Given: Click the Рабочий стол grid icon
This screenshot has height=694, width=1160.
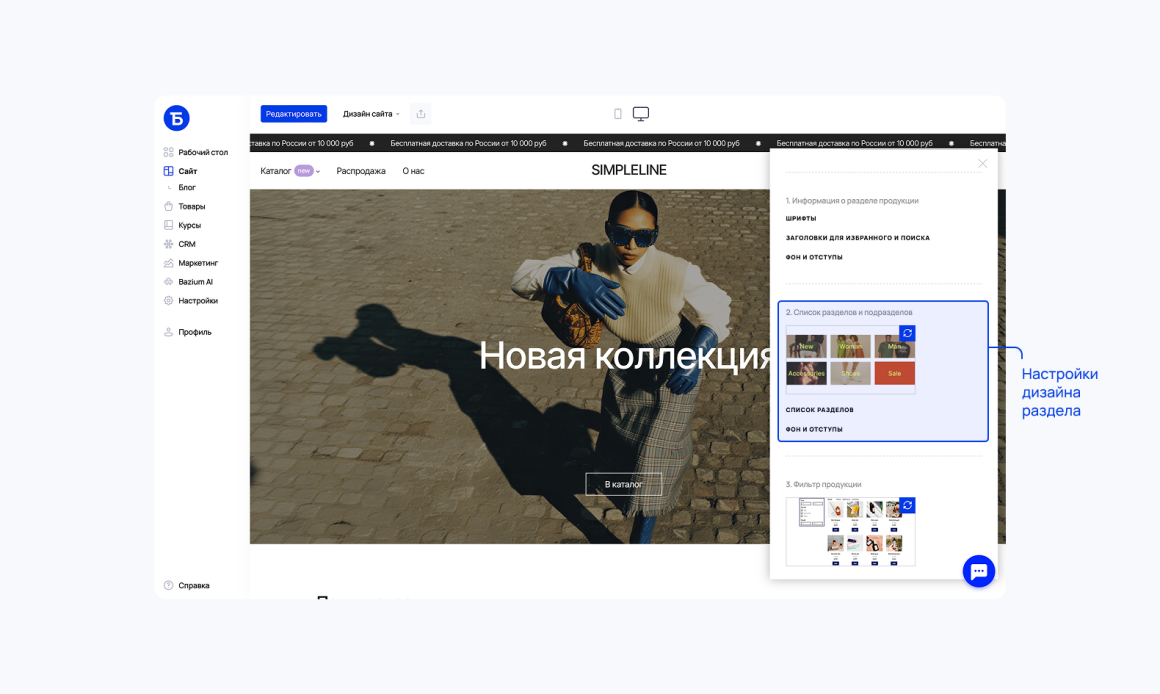Looking at the screenshot, I should click(169, 152).
